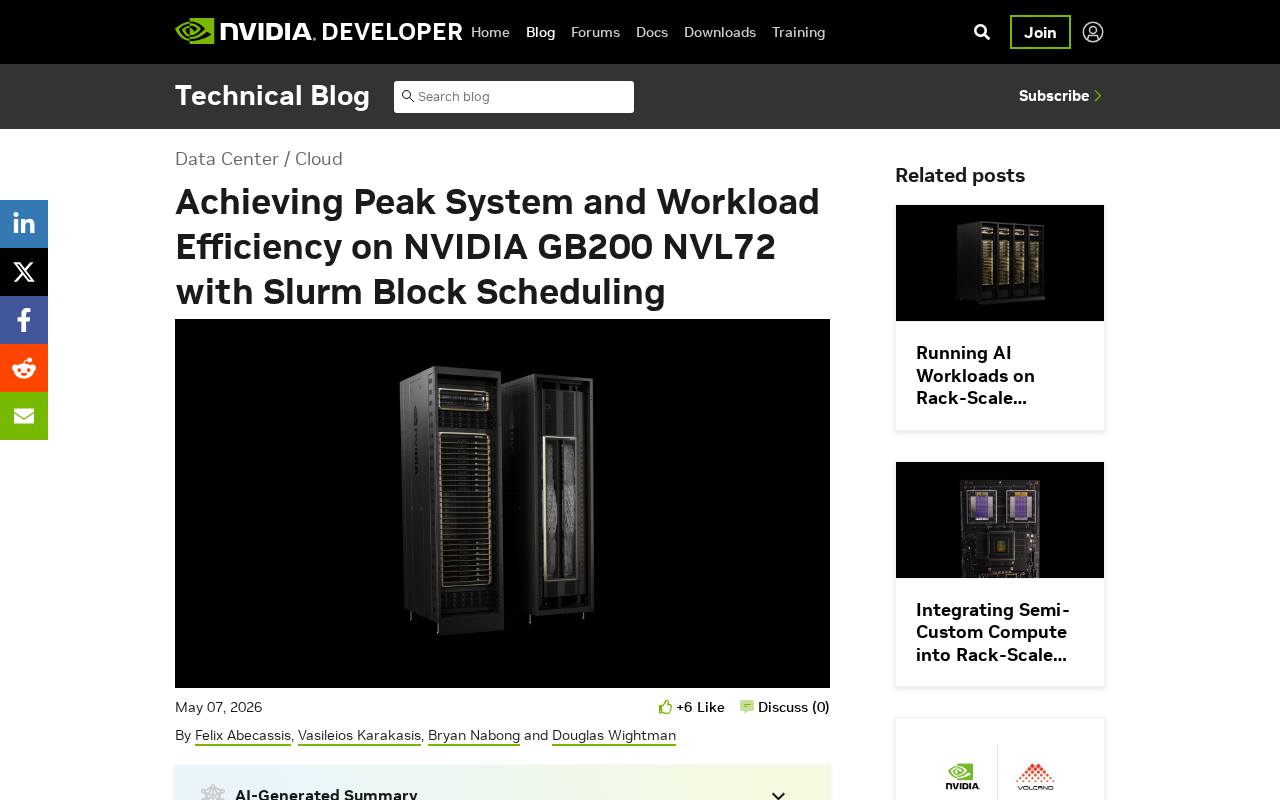This screenshot has width=1280, height=800.
Task: Click the article title heading
Action: 498,247
